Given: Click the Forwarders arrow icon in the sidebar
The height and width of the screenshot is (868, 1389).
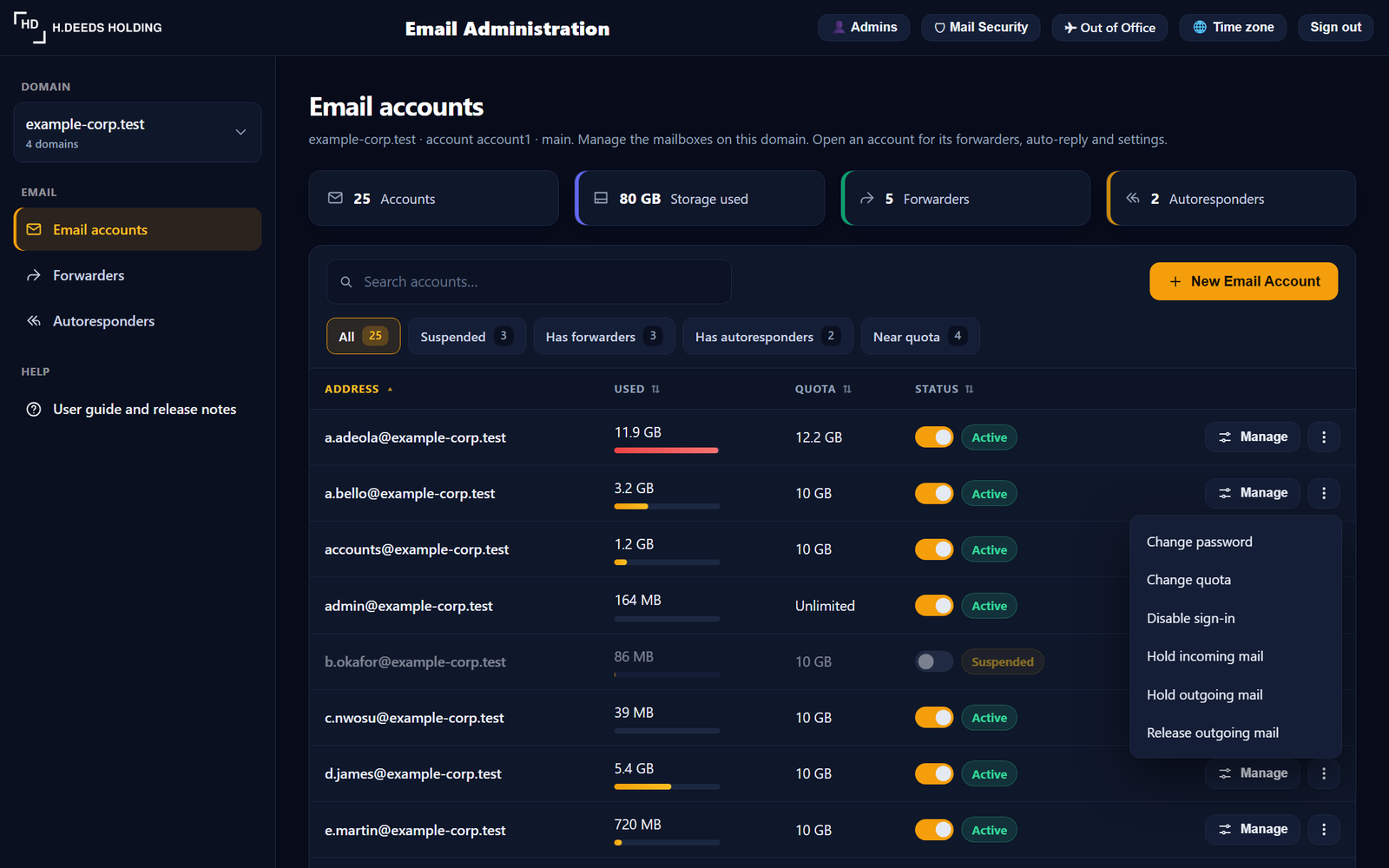Looking at the screenshot, I should pyautogui.click(x=34, y=275).
